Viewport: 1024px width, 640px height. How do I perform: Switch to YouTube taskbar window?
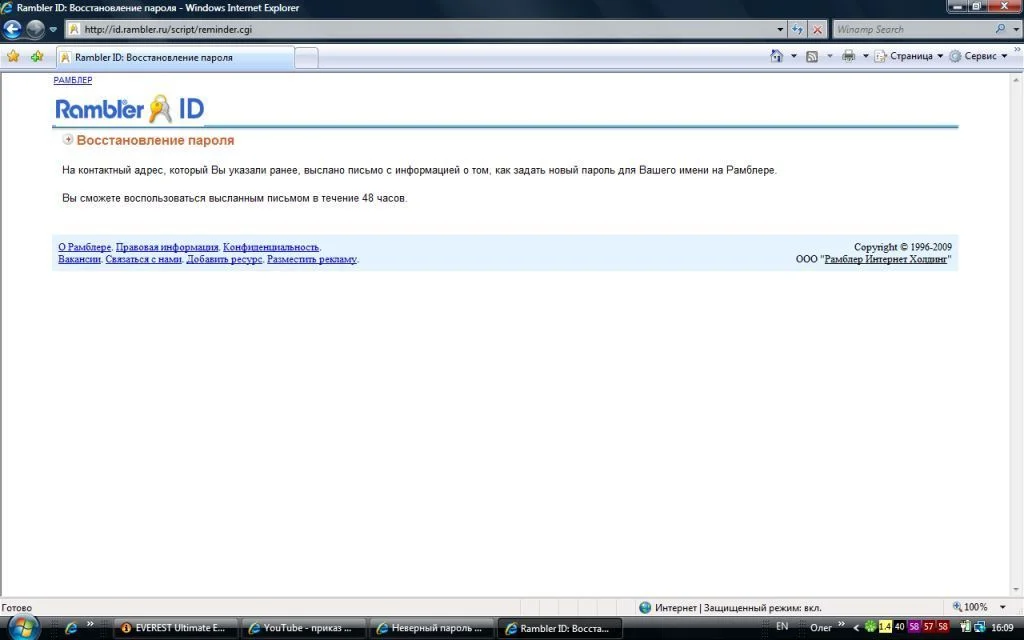coord(303,628)
